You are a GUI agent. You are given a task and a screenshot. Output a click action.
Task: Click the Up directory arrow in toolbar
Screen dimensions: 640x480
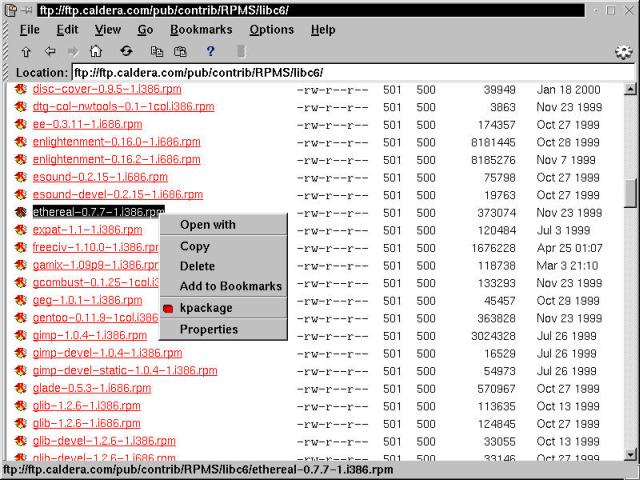26,51
